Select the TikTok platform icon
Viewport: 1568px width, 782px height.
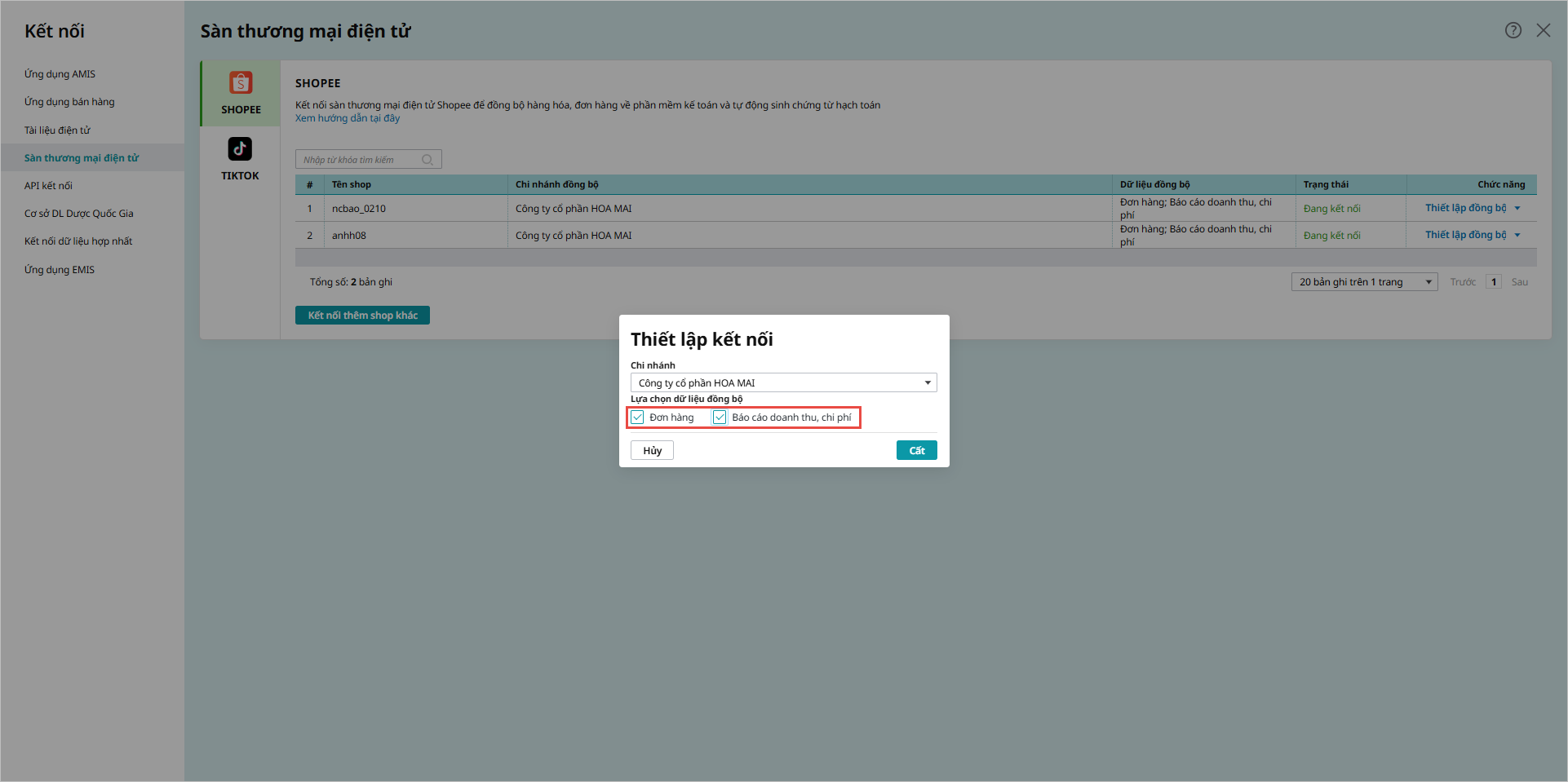[240, 149]
